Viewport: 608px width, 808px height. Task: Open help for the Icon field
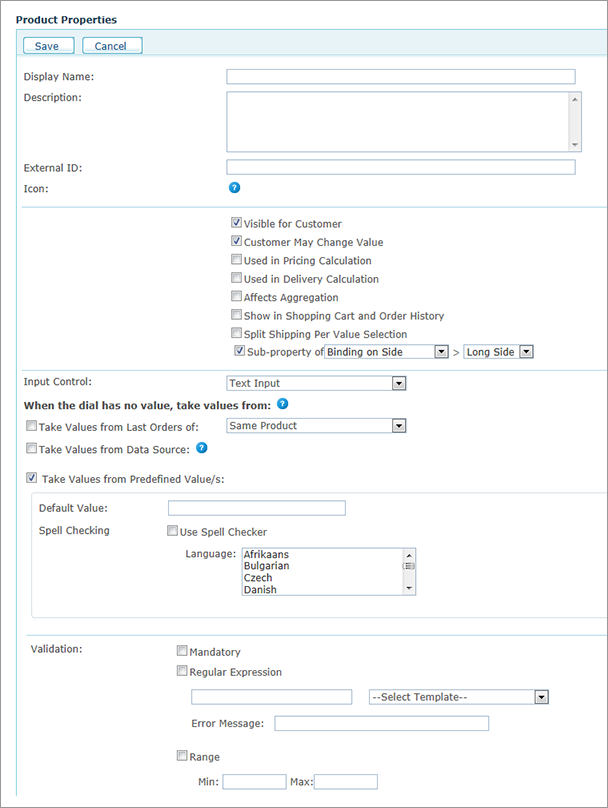point(234,187)
